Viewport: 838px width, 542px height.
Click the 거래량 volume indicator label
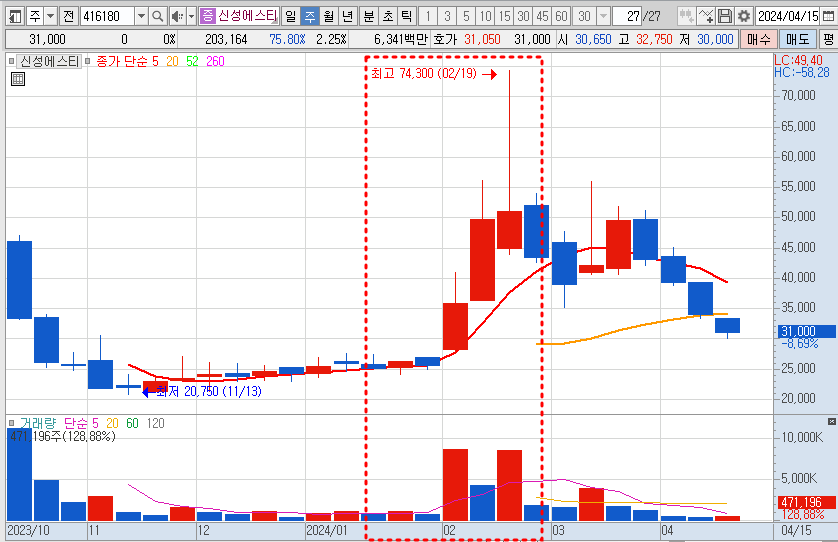38,423
